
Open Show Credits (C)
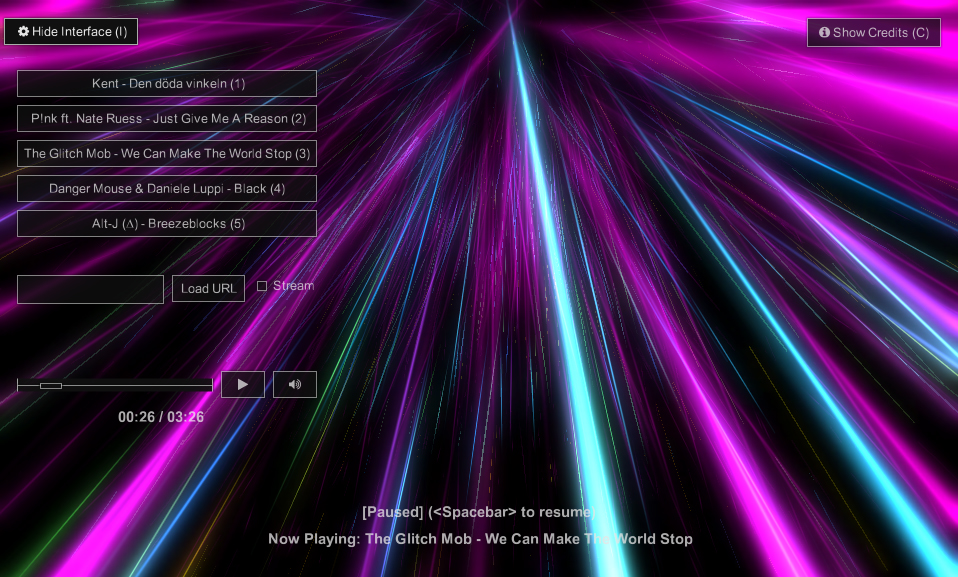point(874,32)
